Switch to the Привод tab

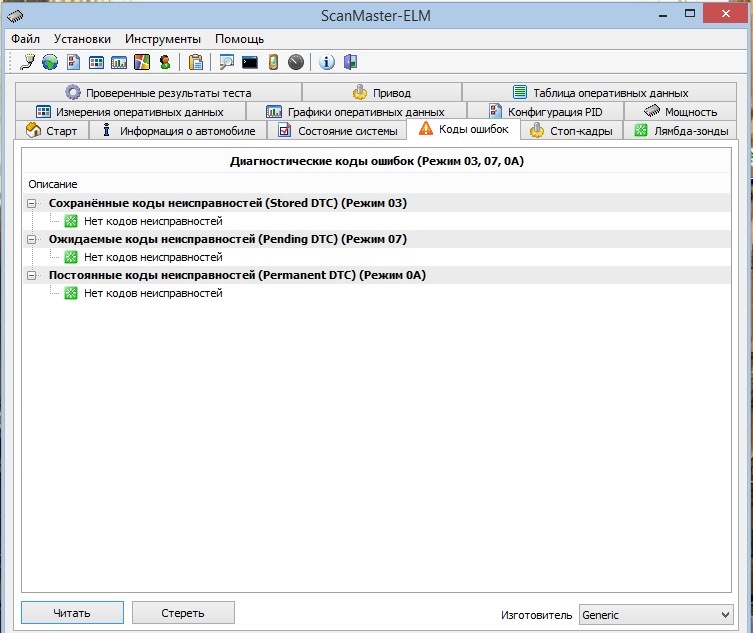coord(382,92)
